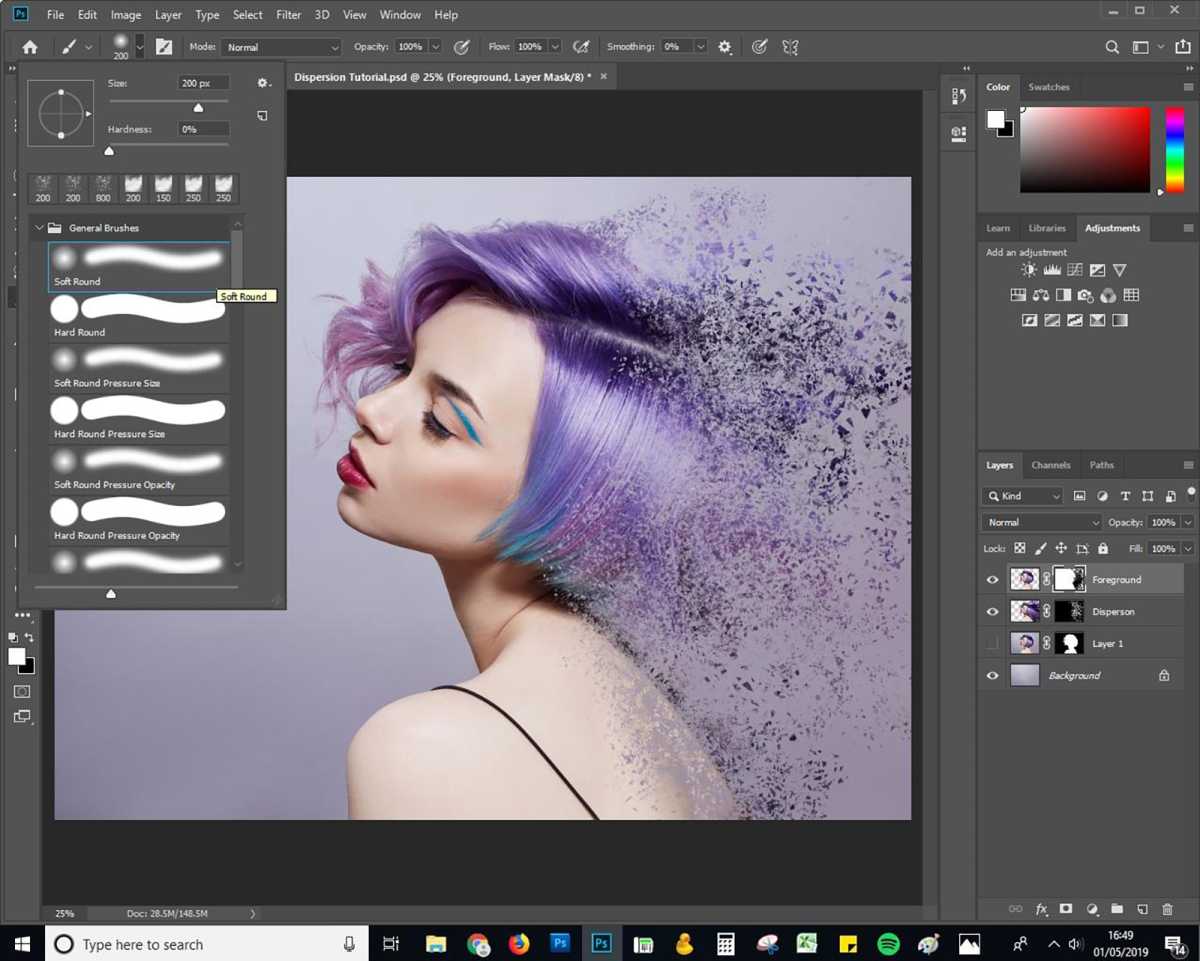1200x961 pixels.
Task: Switch to the Channels tab
Action: [1050, 464]
